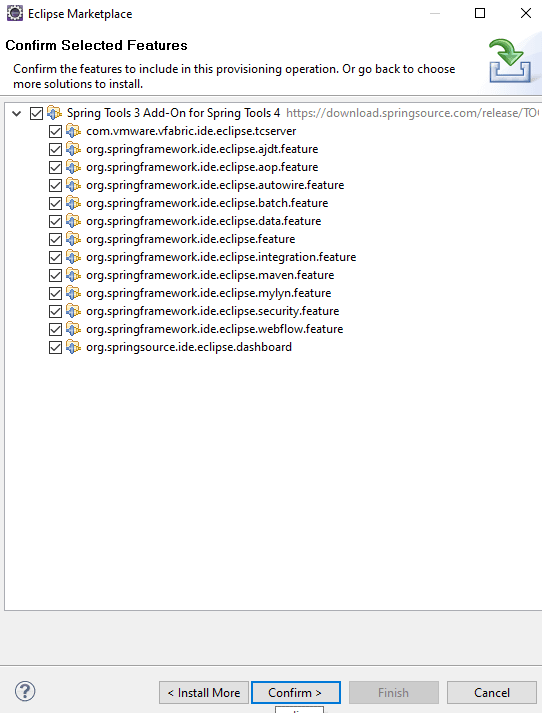Maximize the Eclipse Marketplace window

tap(480, 13)
